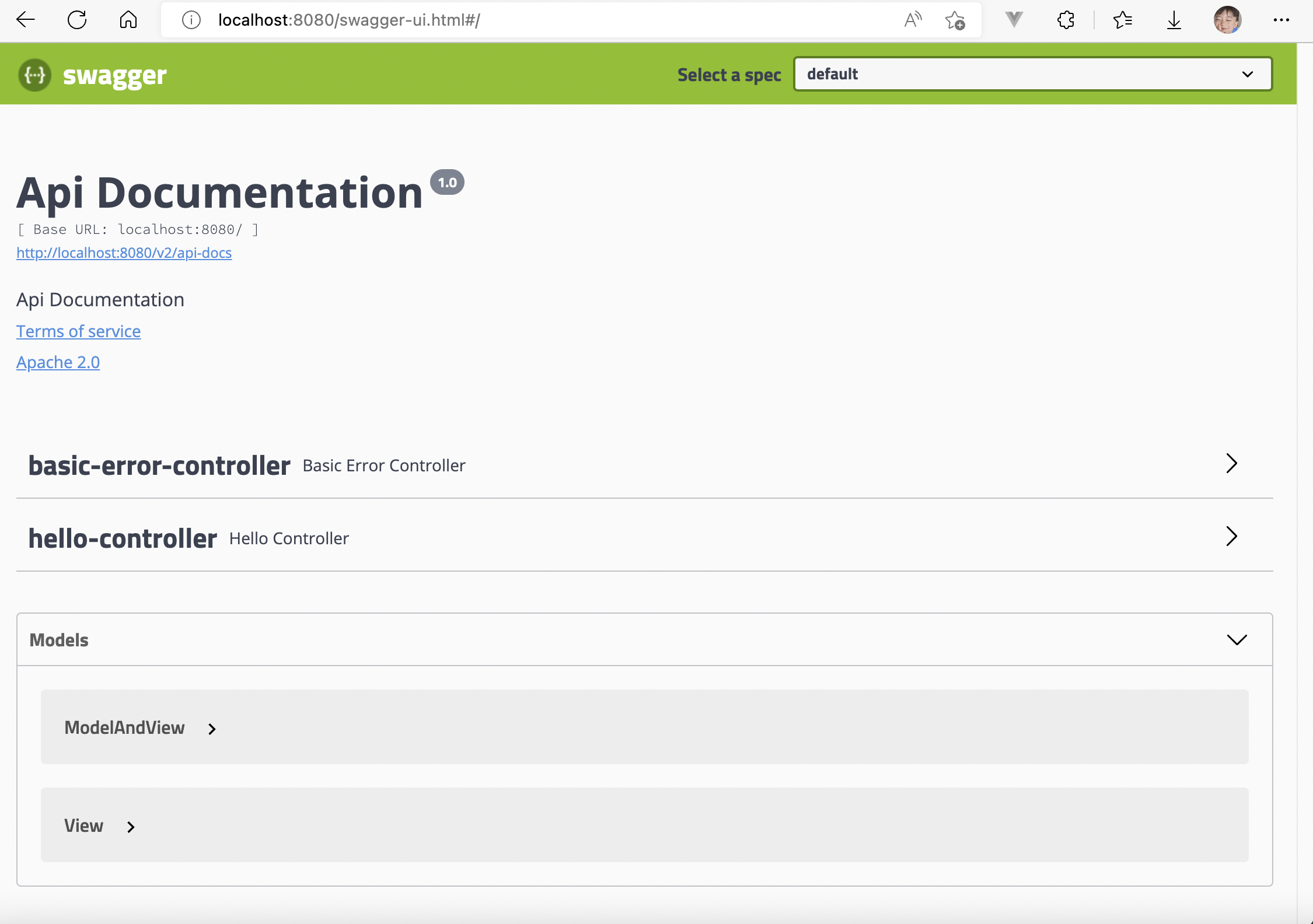
Task: Open the downloads icon
Action: tap(1174, 20)
